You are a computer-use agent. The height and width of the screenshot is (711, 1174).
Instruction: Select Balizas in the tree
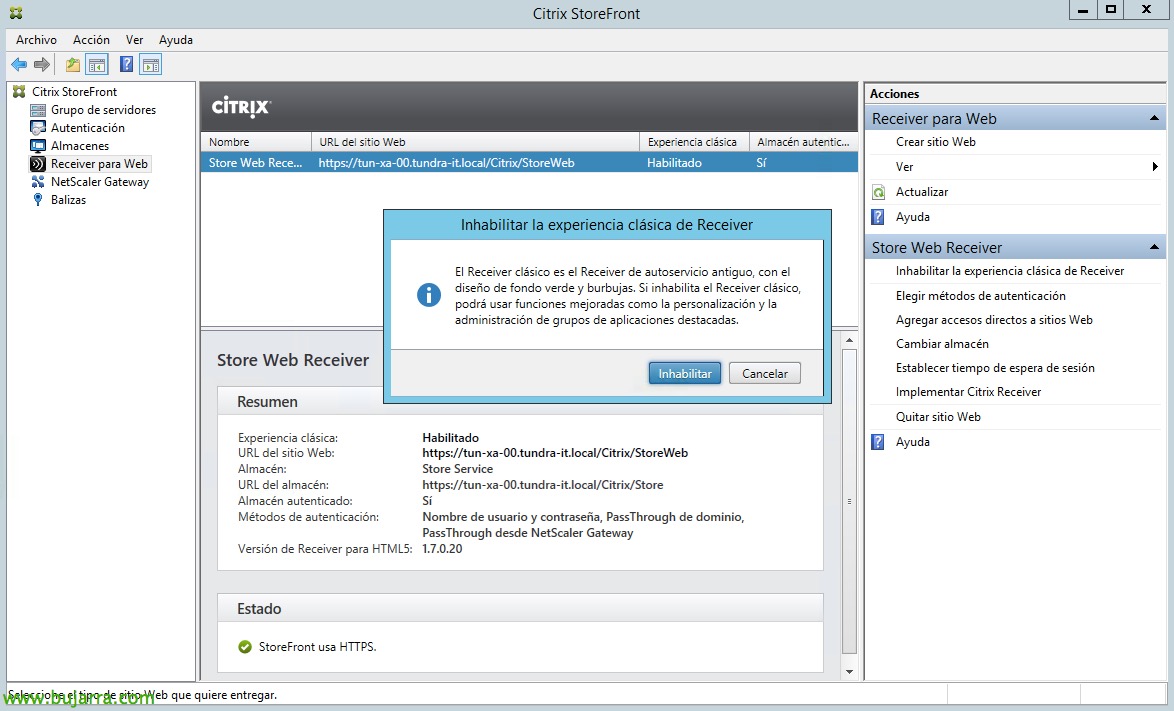[68, 200]
